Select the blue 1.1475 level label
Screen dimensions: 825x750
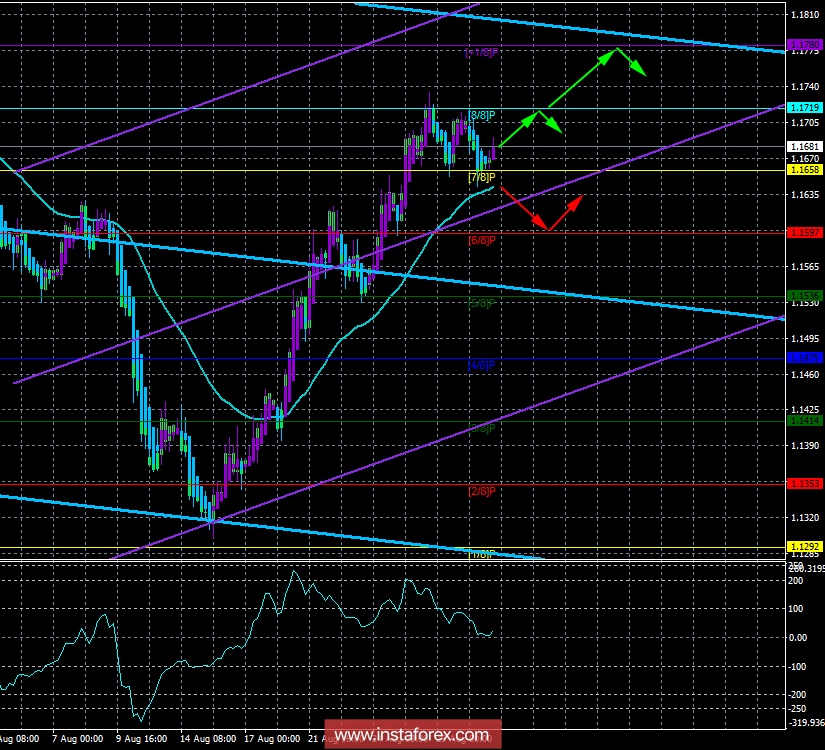click(804, 357)
